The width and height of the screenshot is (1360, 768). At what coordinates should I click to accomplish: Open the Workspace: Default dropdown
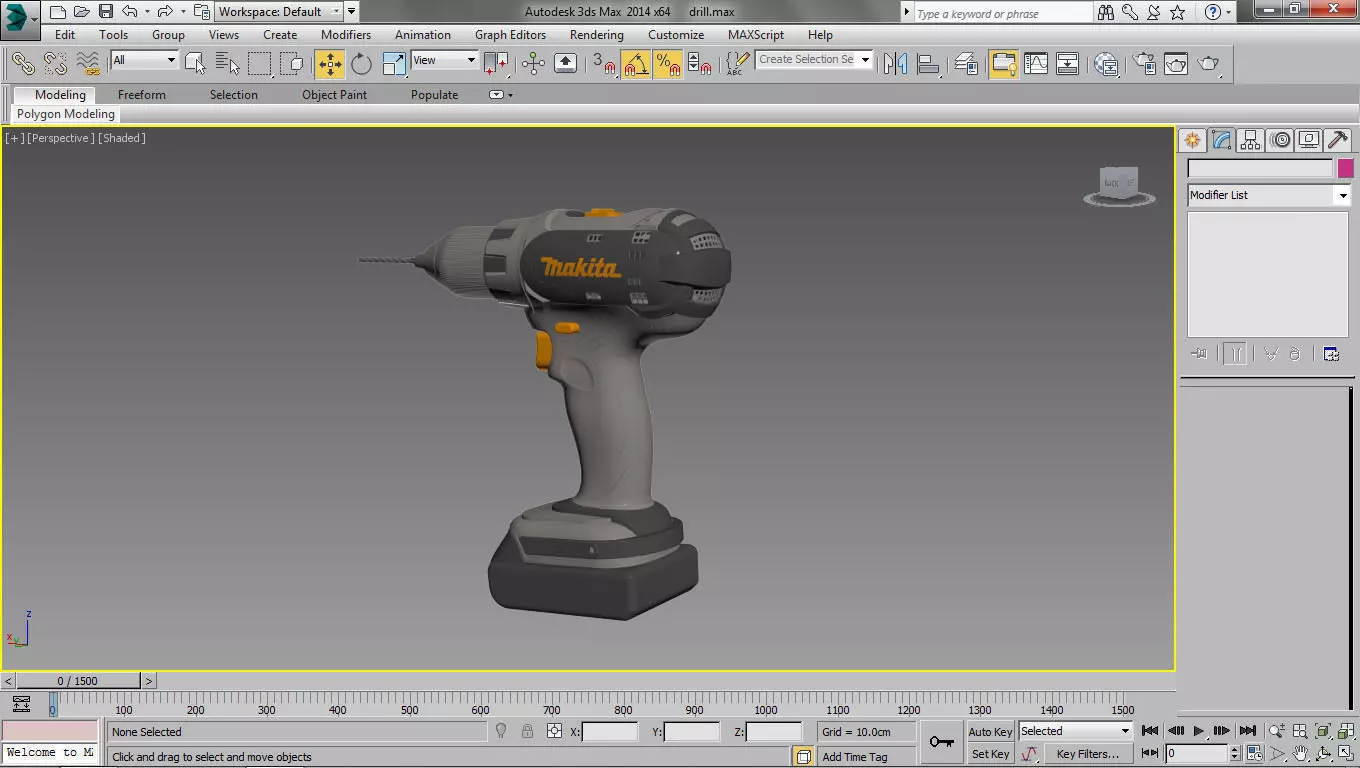(x=279, y=12)
